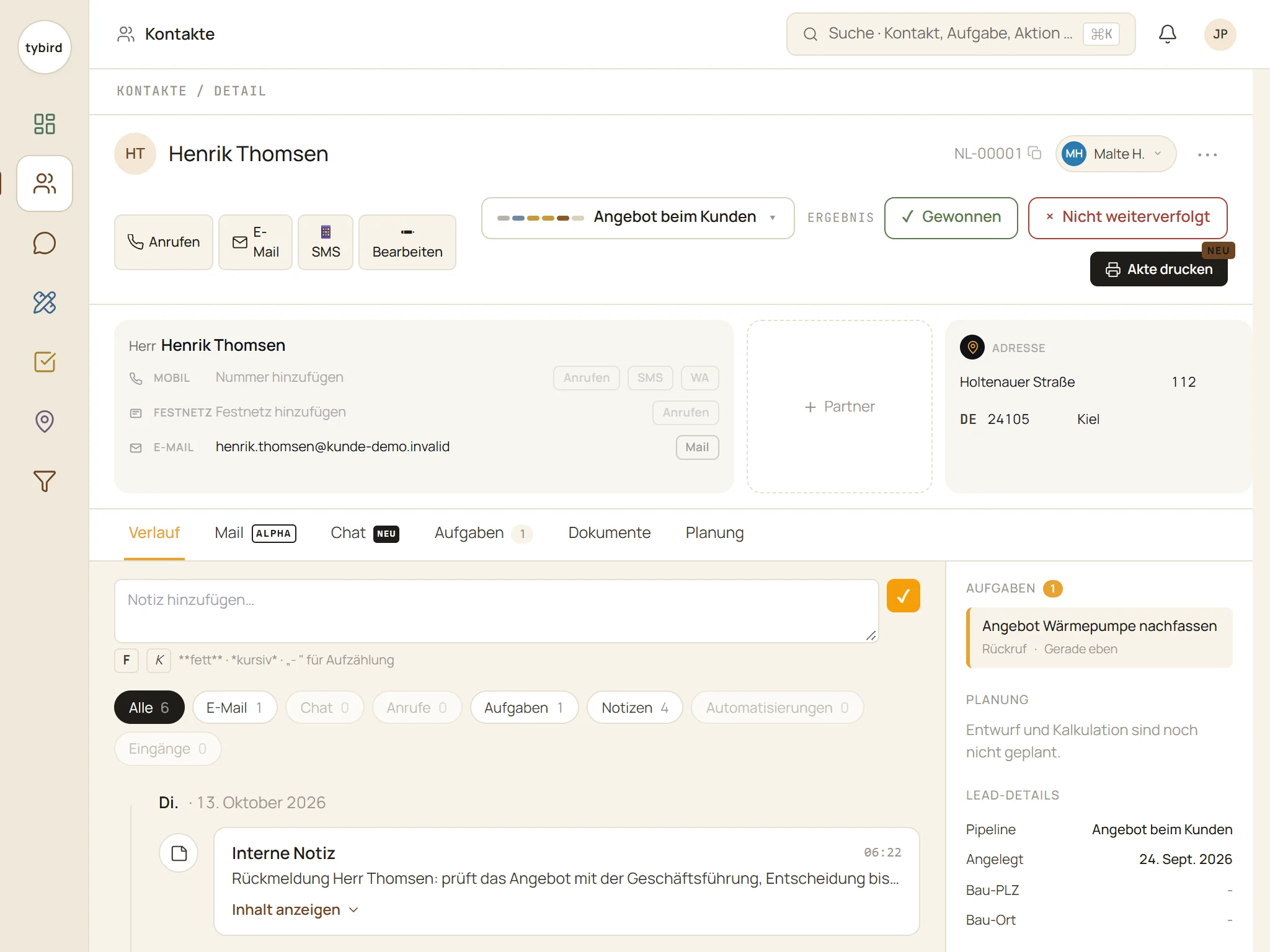The width and height of the screenshot is (1270, 952).
Task: Click the HT contact avatar
Action: (135, 154)
